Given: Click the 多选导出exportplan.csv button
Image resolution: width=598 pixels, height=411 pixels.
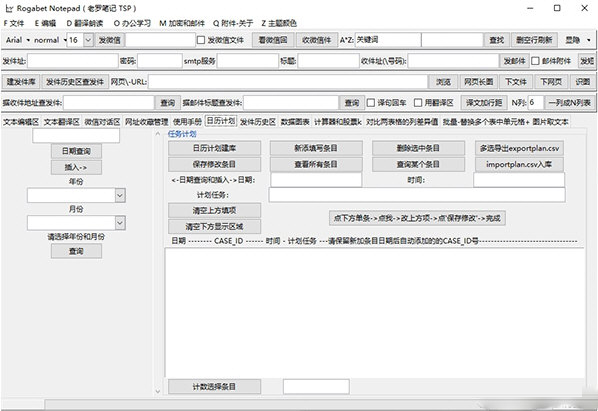Looking at the screenshot, I should (x=519, y=148).
